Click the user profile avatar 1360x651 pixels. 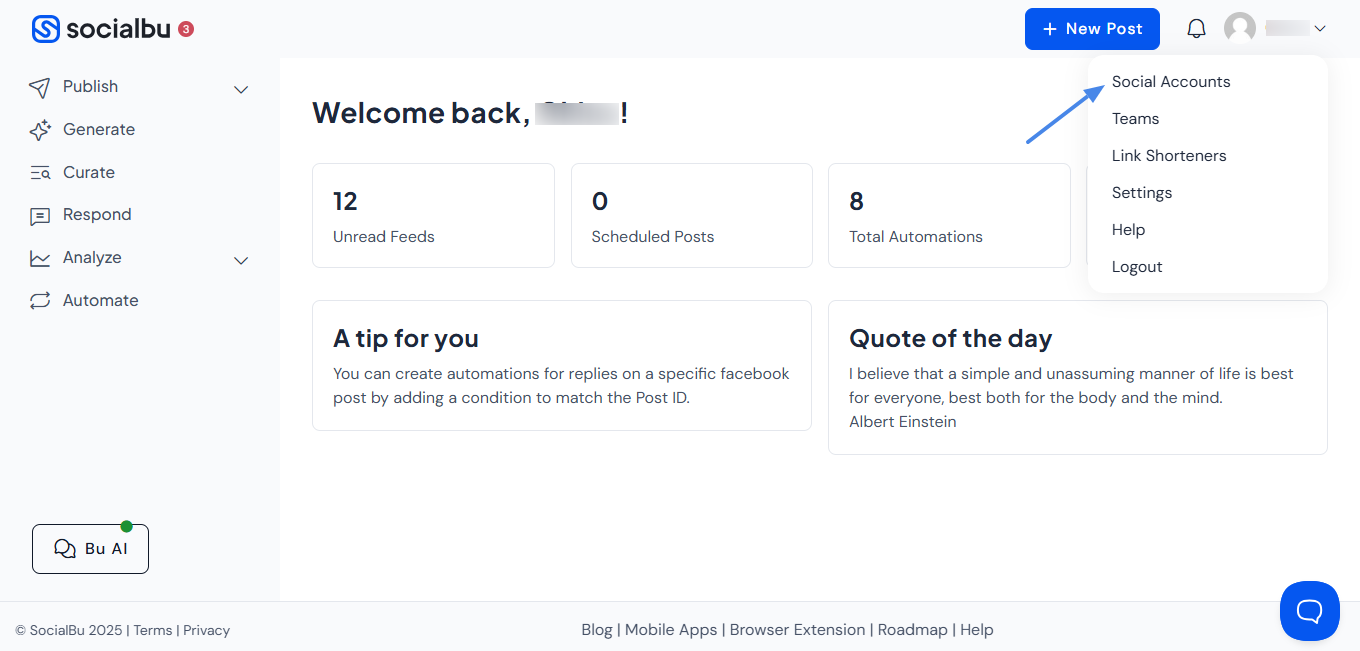click(1240, 29)
